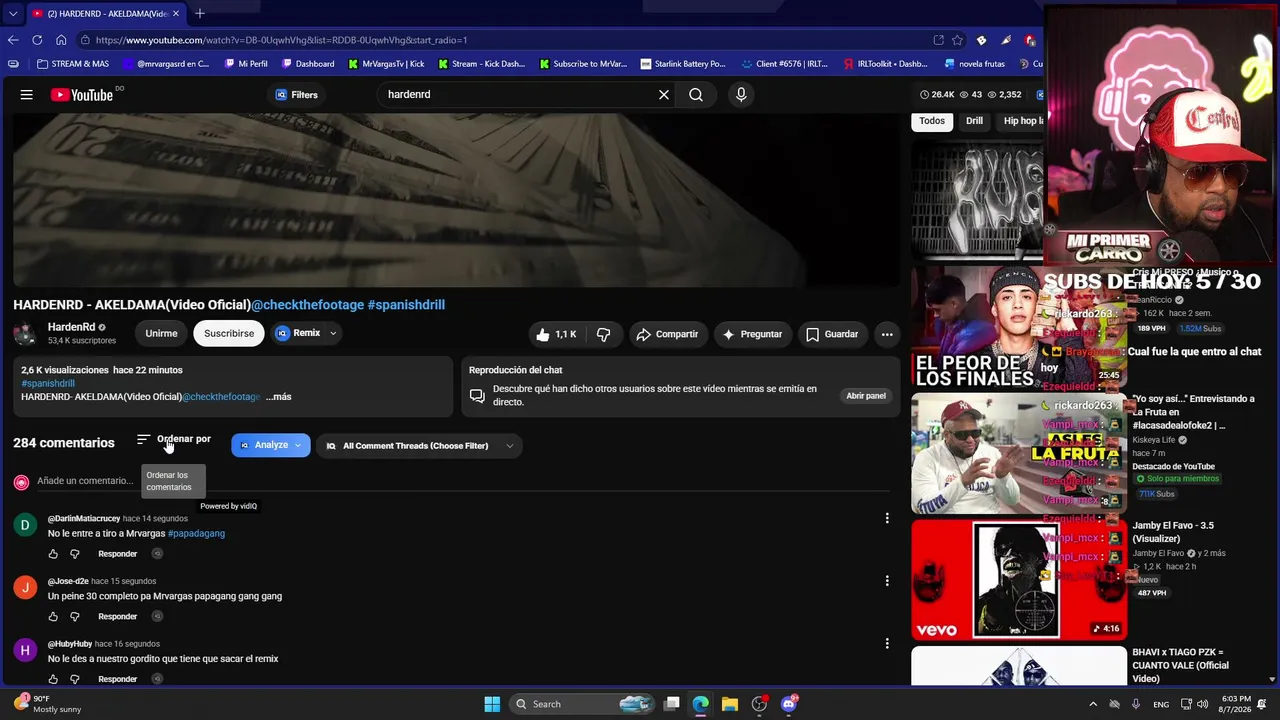
Task: Open options menu for DarlinMatiacrucey's comment
Action: pyautogui.click(x=887, y=518)
